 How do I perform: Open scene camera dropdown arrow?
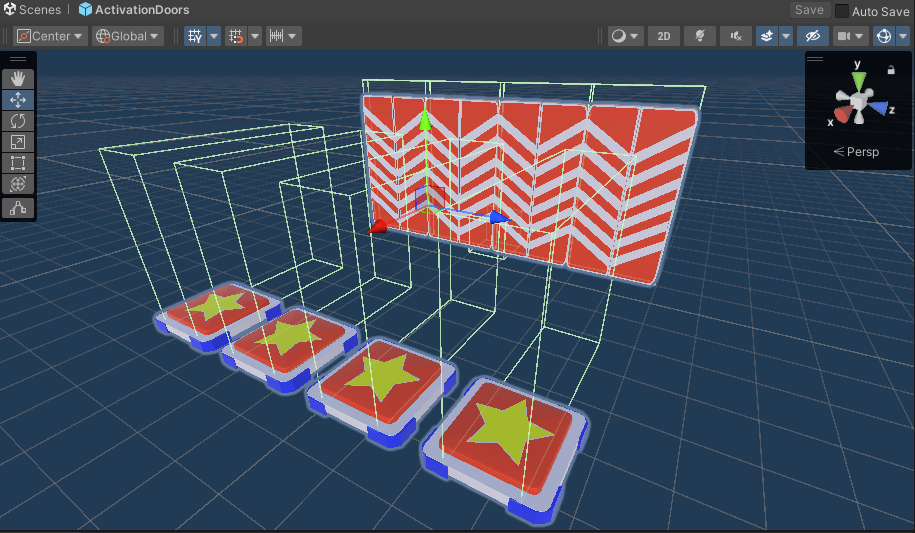point(860,36)
